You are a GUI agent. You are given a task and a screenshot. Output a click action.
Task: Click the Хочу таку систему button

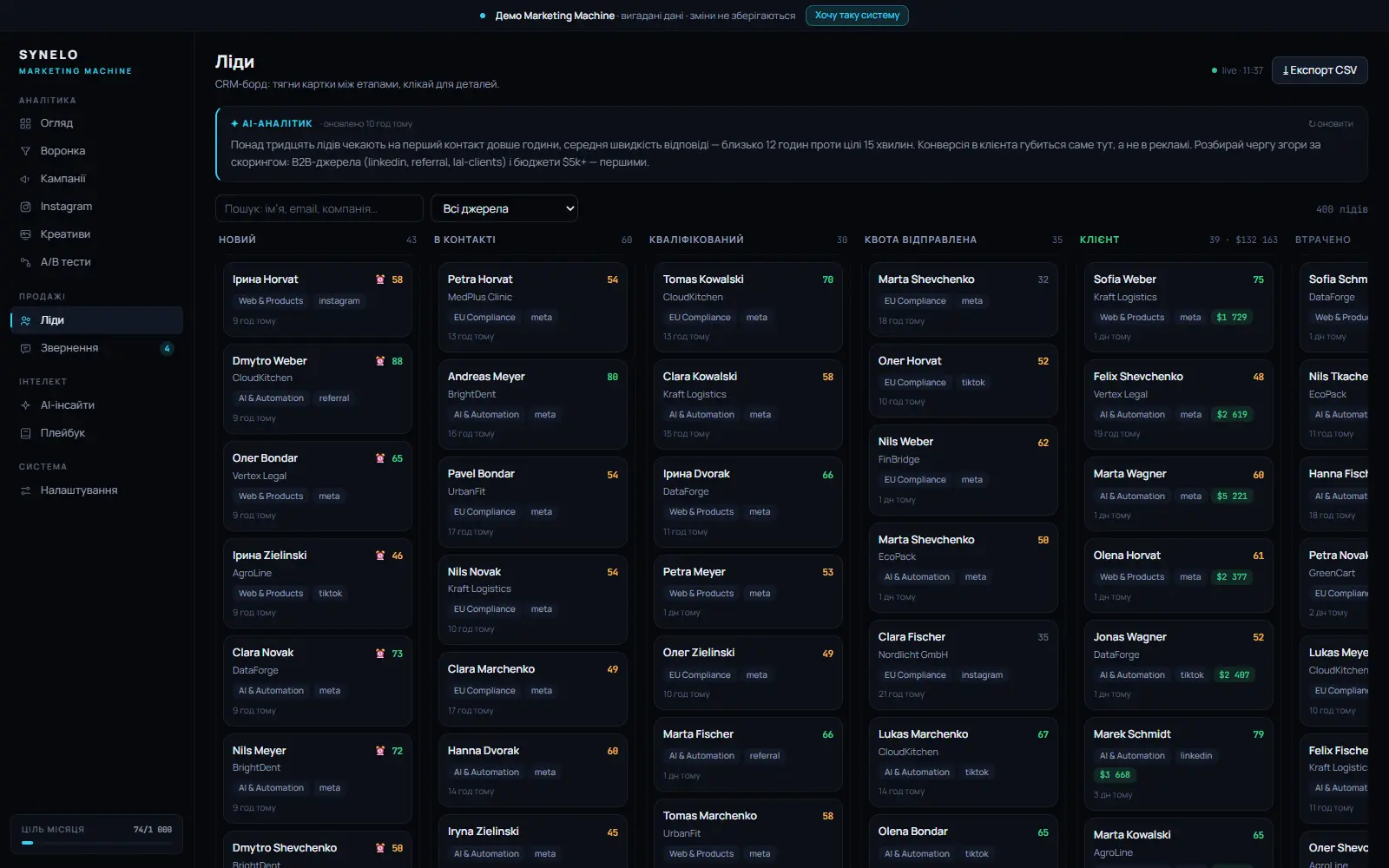(857, 16)
